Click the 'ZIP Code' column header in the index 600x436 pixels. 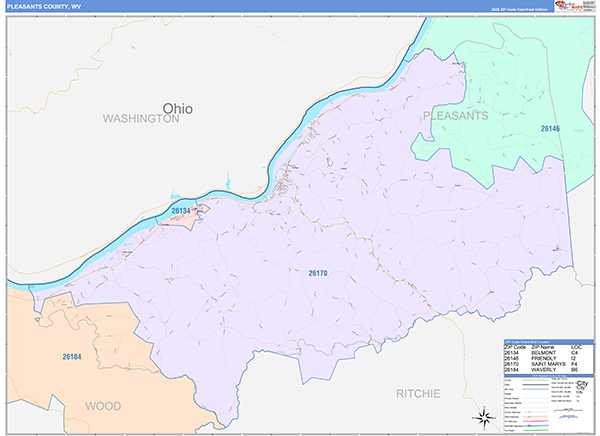[x=515, y=347]
